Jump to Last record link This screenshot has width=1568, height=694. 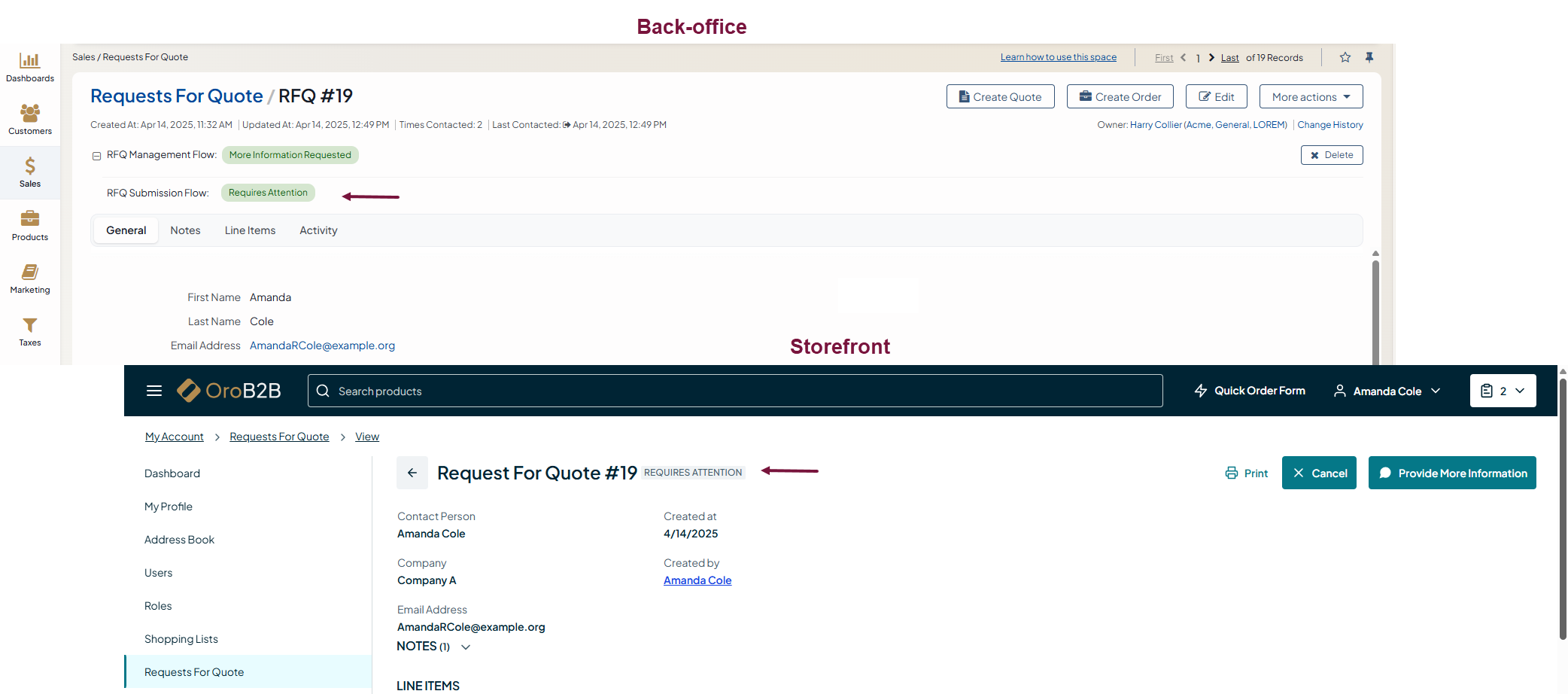[1230, 58]
